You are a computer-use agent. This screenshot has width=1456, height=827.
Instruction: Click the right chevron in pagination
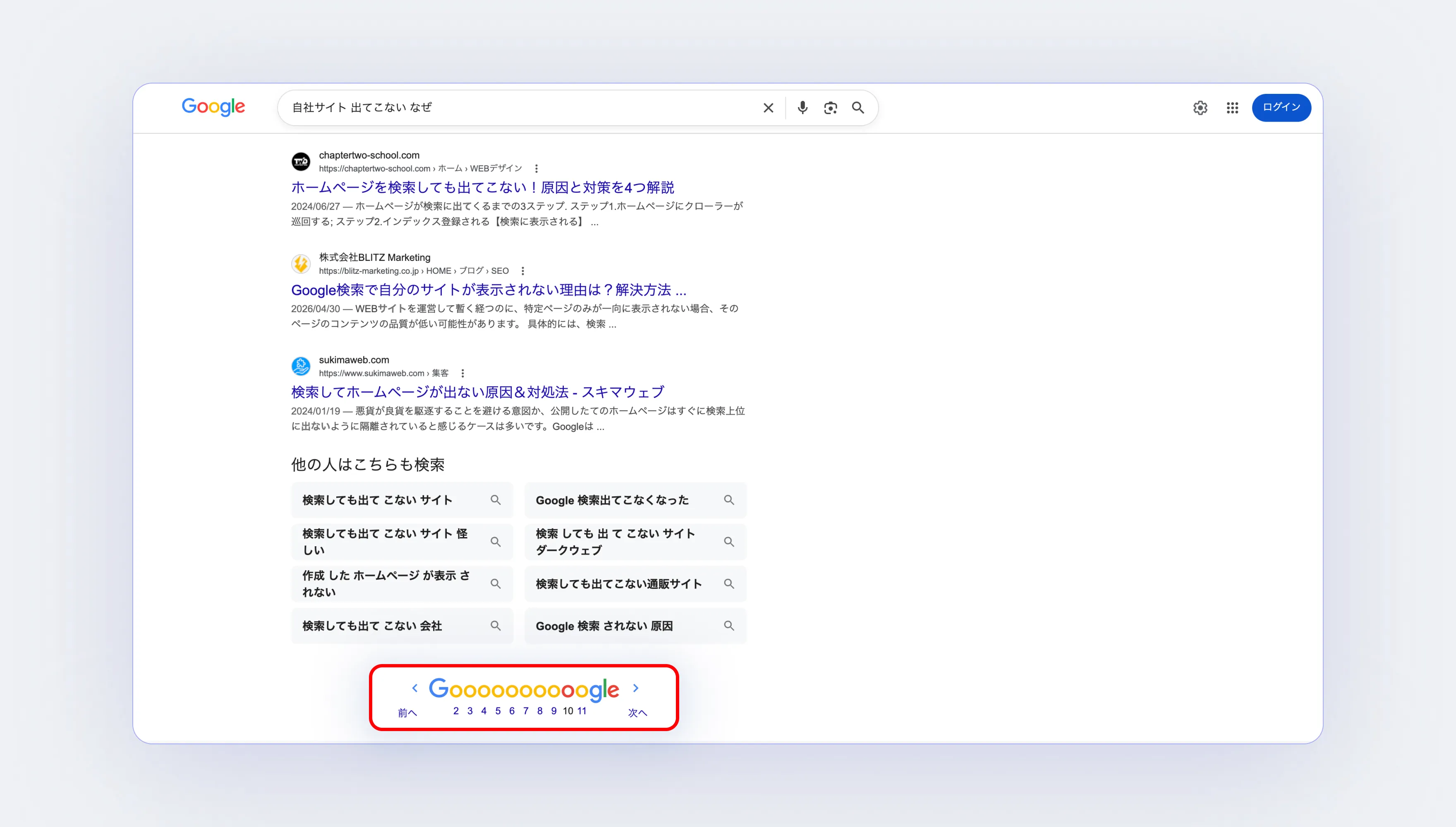(636, 688)
